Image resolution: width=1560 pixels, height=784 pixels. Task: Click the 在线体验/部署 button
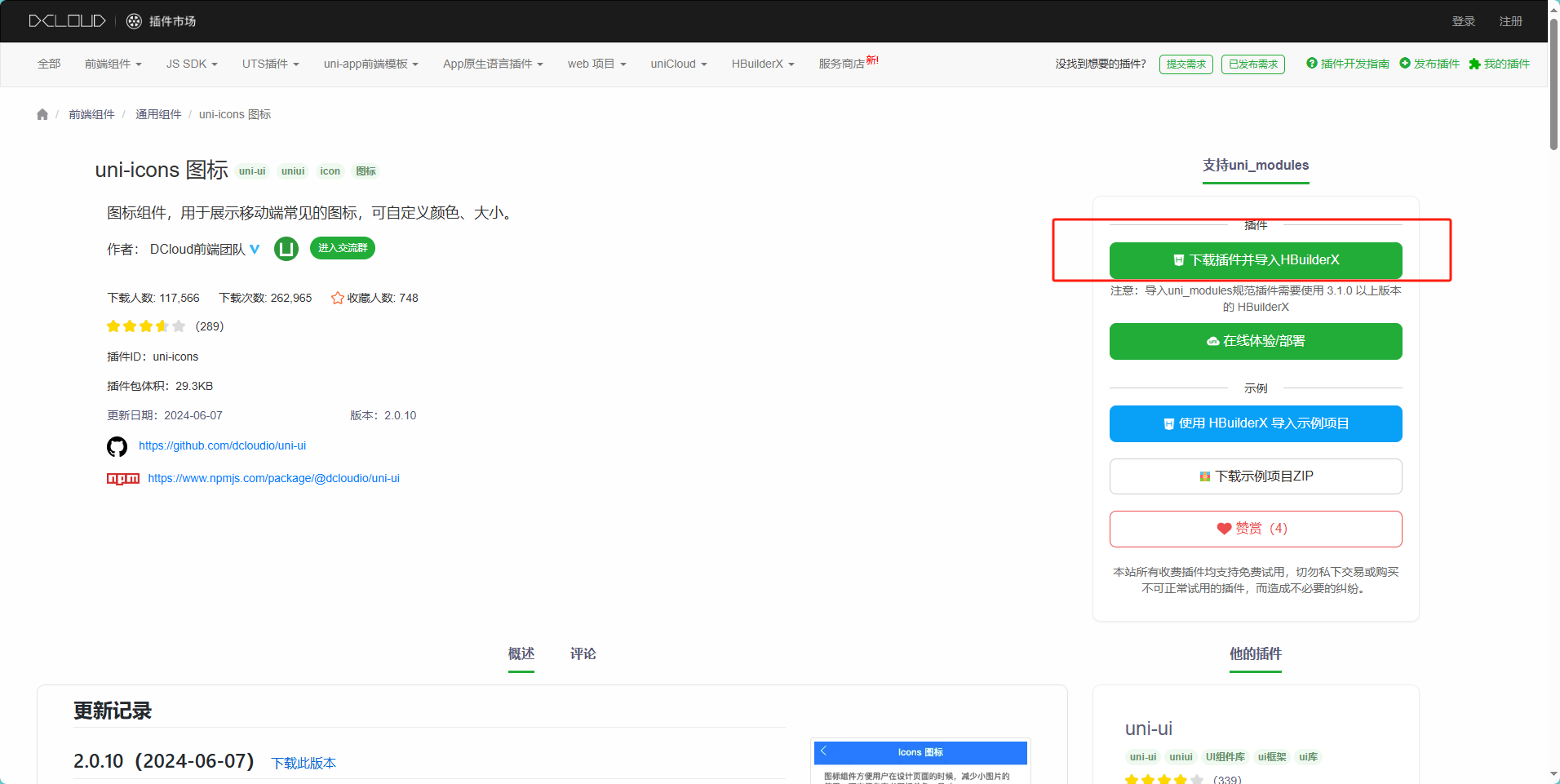(x=1256, y=341)
